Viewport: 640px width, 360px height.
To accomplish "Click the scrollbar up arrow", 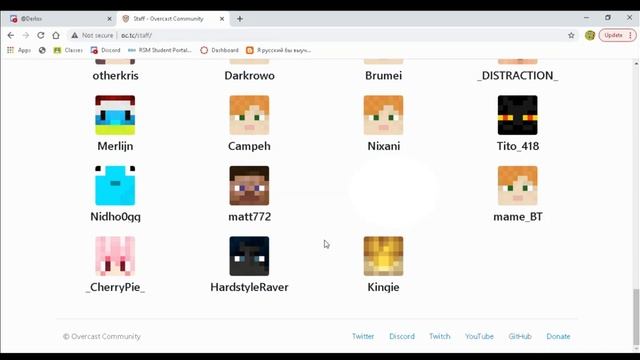I will click(636, 64).
